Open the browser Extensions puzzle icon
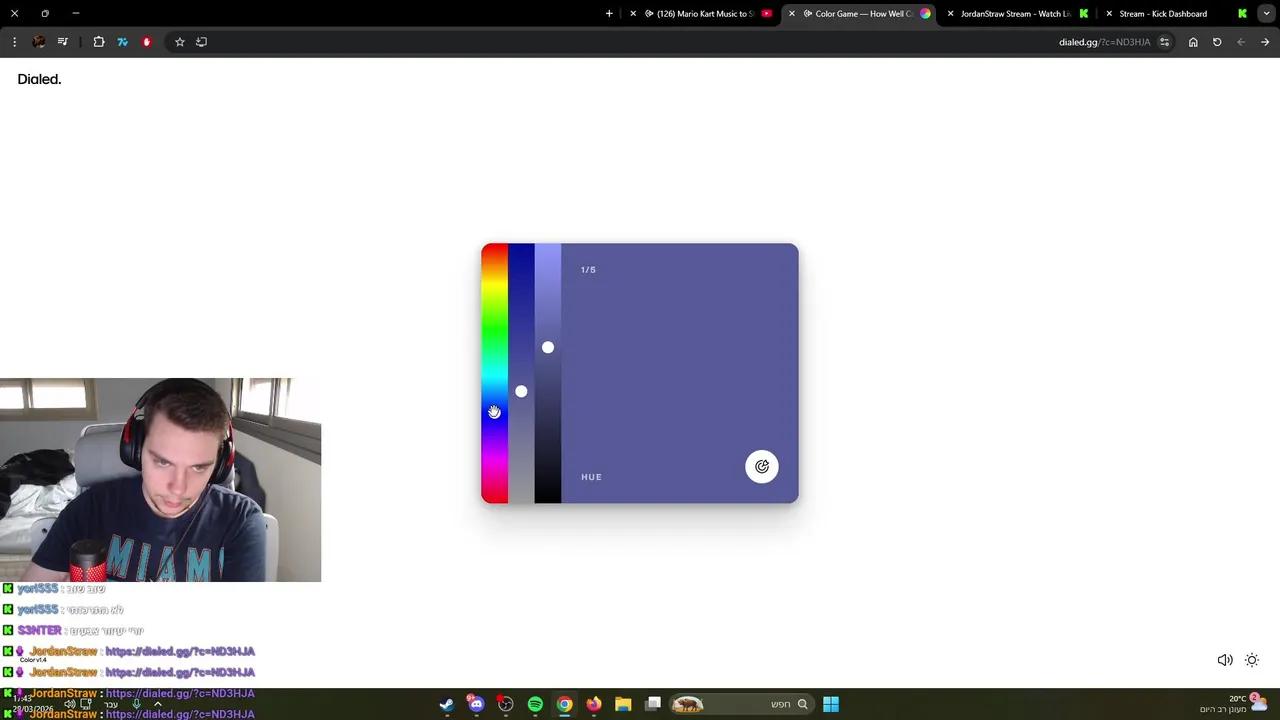Viewport: 1280px width, 720px height. coord(99,42)
